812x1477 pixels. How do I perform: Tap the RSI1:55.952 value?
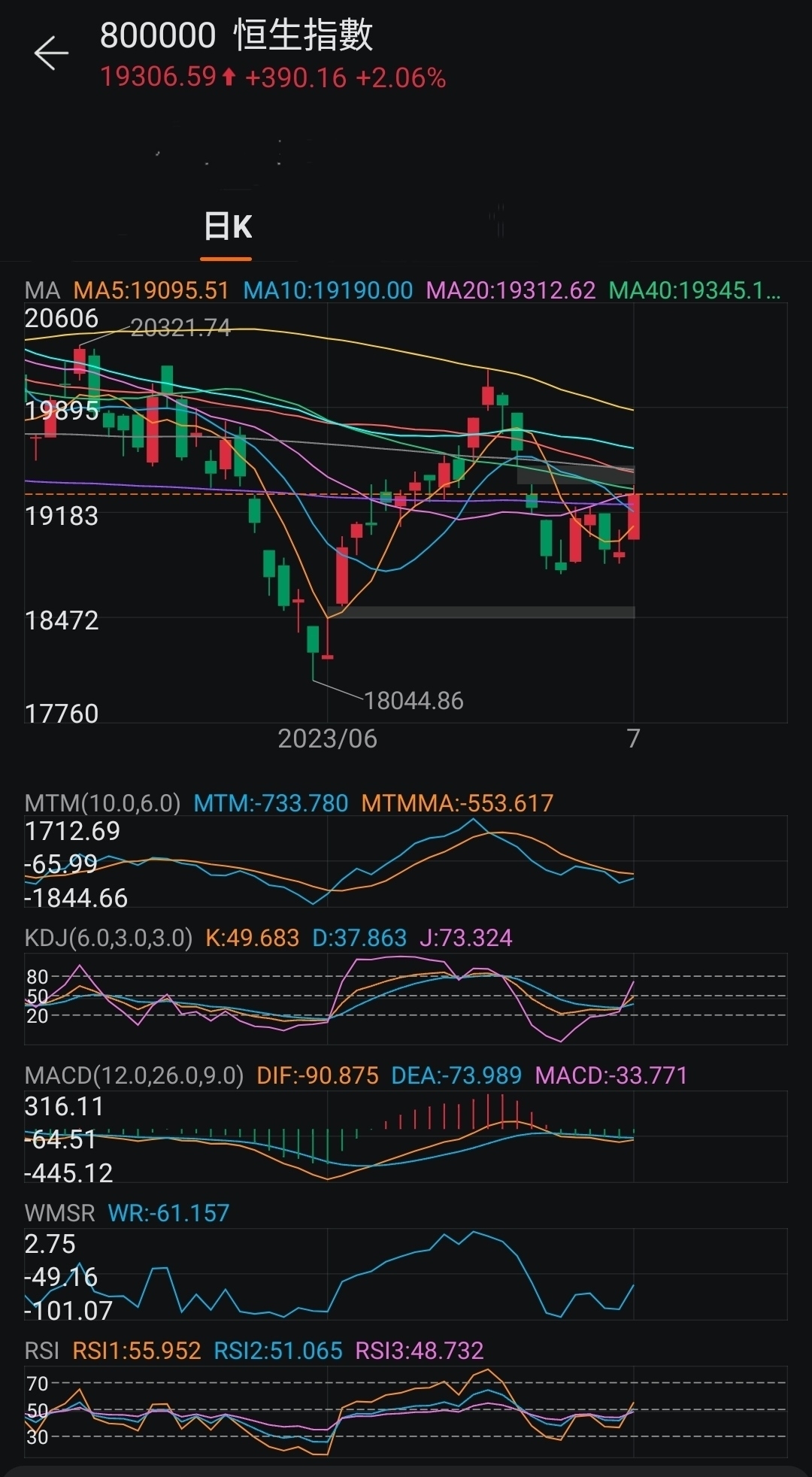click(x=137, y=1351)
